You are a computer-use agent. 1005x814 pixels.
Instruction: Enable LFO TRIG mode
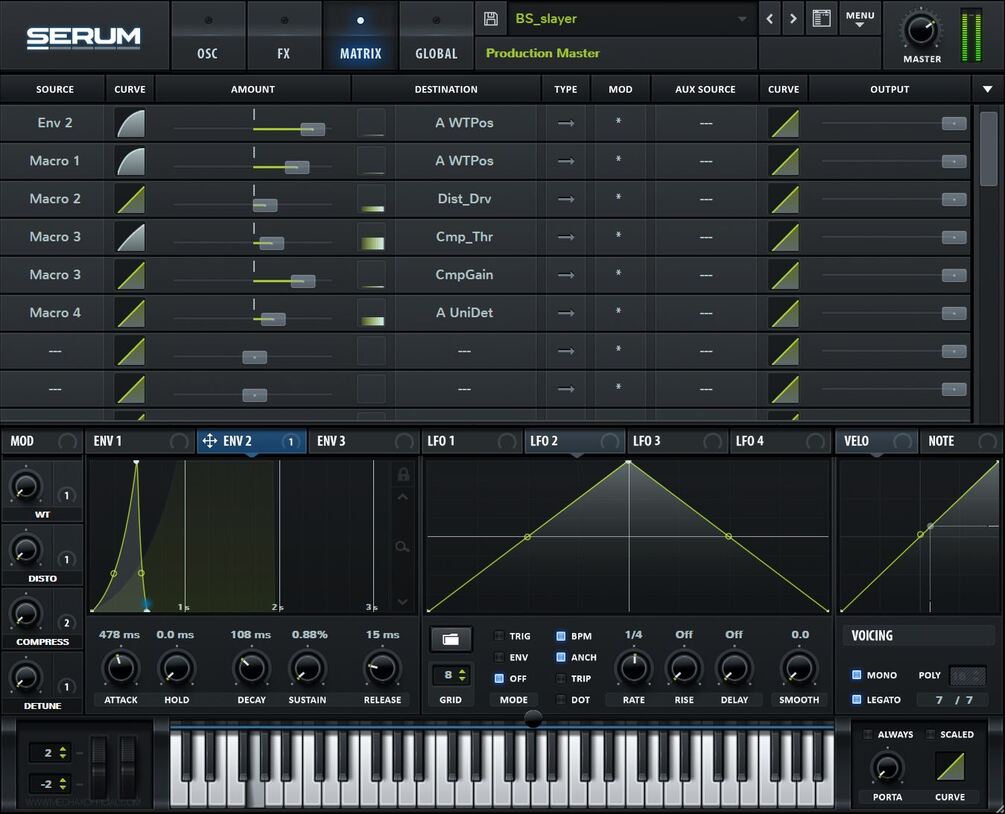tap(499, 636)
